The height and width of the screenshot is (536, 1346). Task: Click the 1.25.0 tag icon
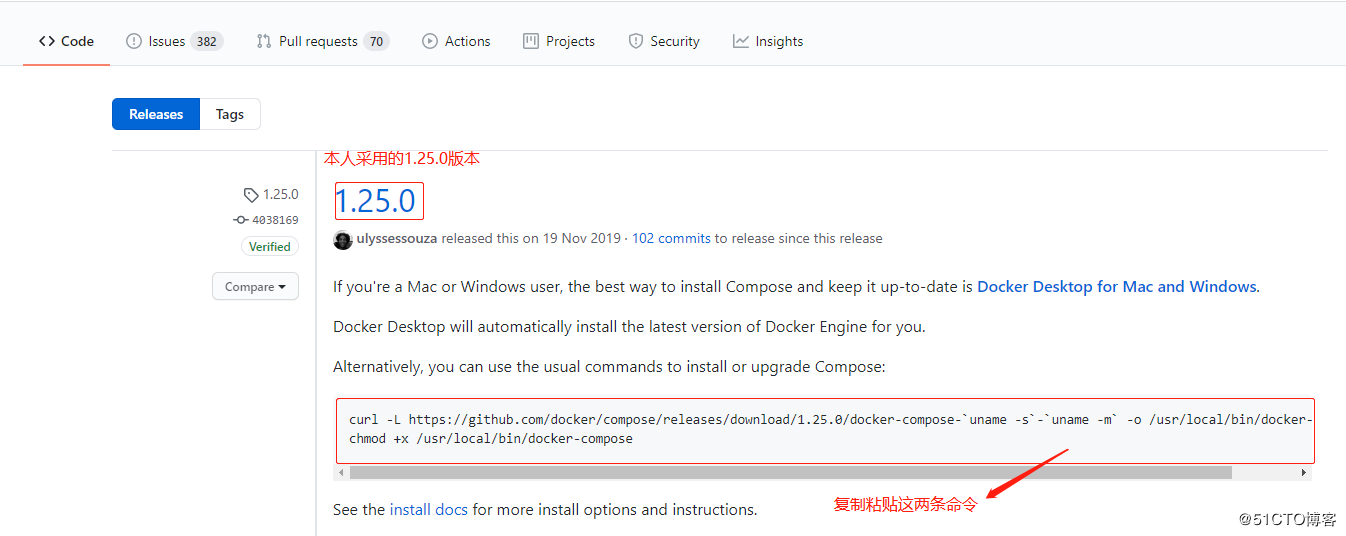tap(251, 195)
